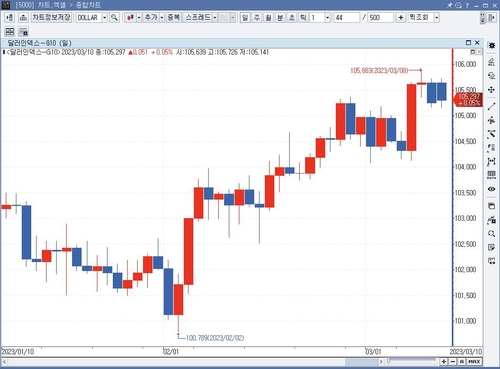500x369 pixels.
Task: Click the total count field showing 500
Action: point(380,17)
